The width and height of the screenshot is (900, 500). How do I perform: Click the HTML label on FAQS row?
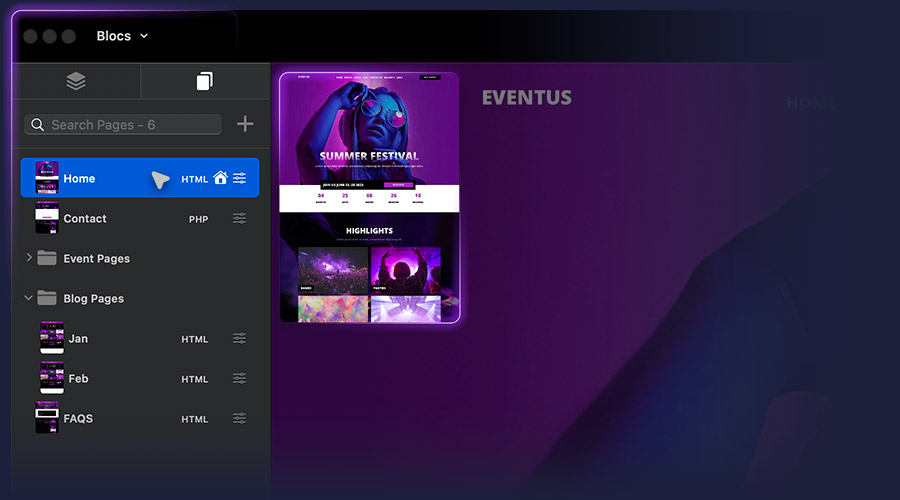[195, 420]
